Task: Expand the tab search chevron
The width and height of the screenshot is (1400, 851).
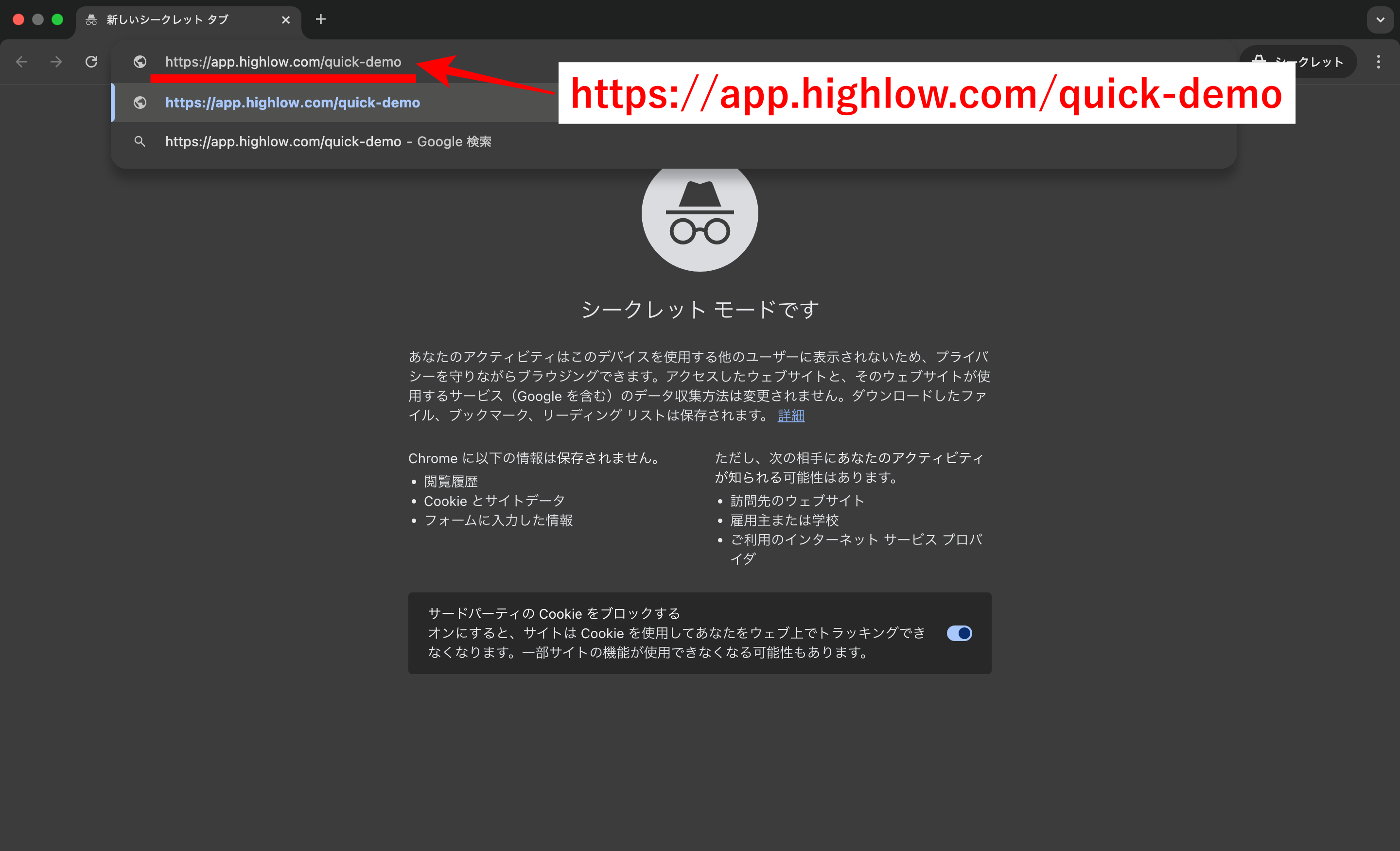Action: tap(1380, 20)
